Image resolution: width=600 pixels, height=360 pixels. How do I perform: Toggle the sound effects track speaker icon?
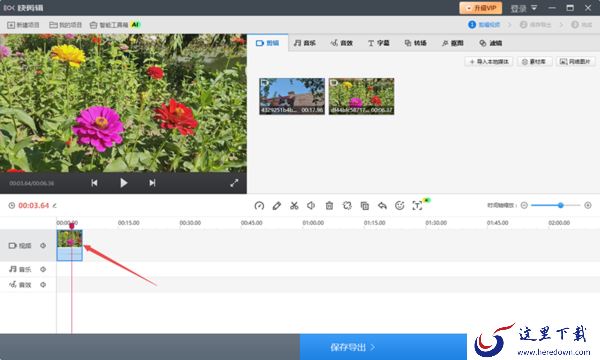(43, 285)
